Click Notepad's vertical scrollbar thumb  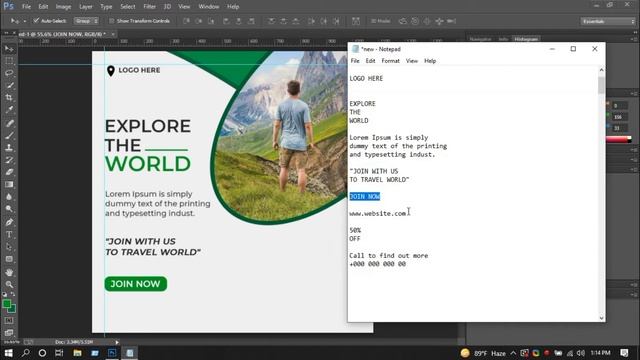[x=601, y=85]
